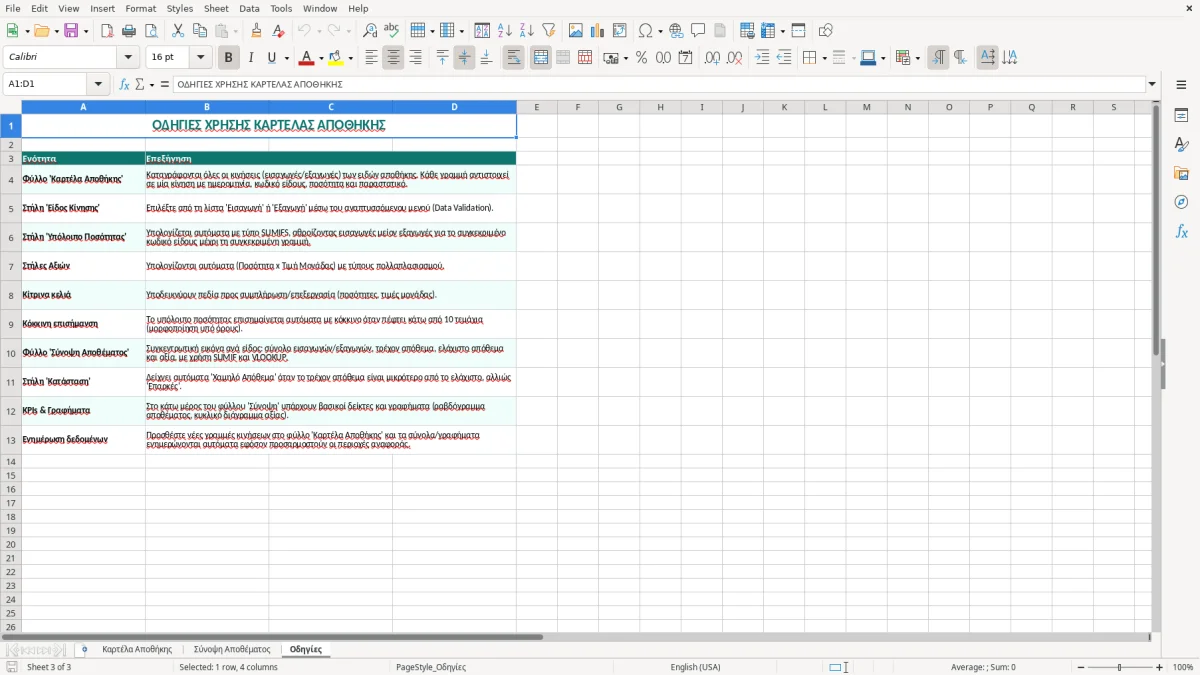1200x675 pixels.
Task: Toggle Bold formatting
Action: 228,58
